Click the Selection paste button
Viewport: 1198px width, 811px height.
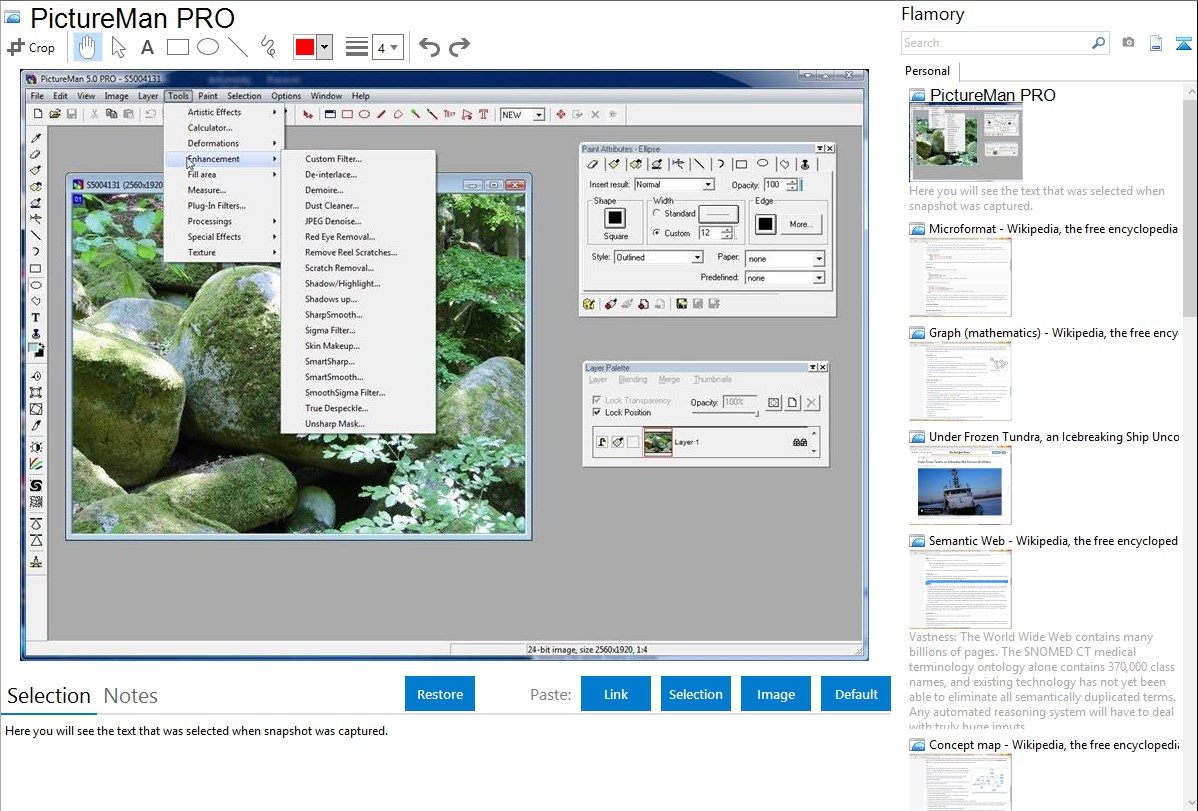tap(696, 694)
